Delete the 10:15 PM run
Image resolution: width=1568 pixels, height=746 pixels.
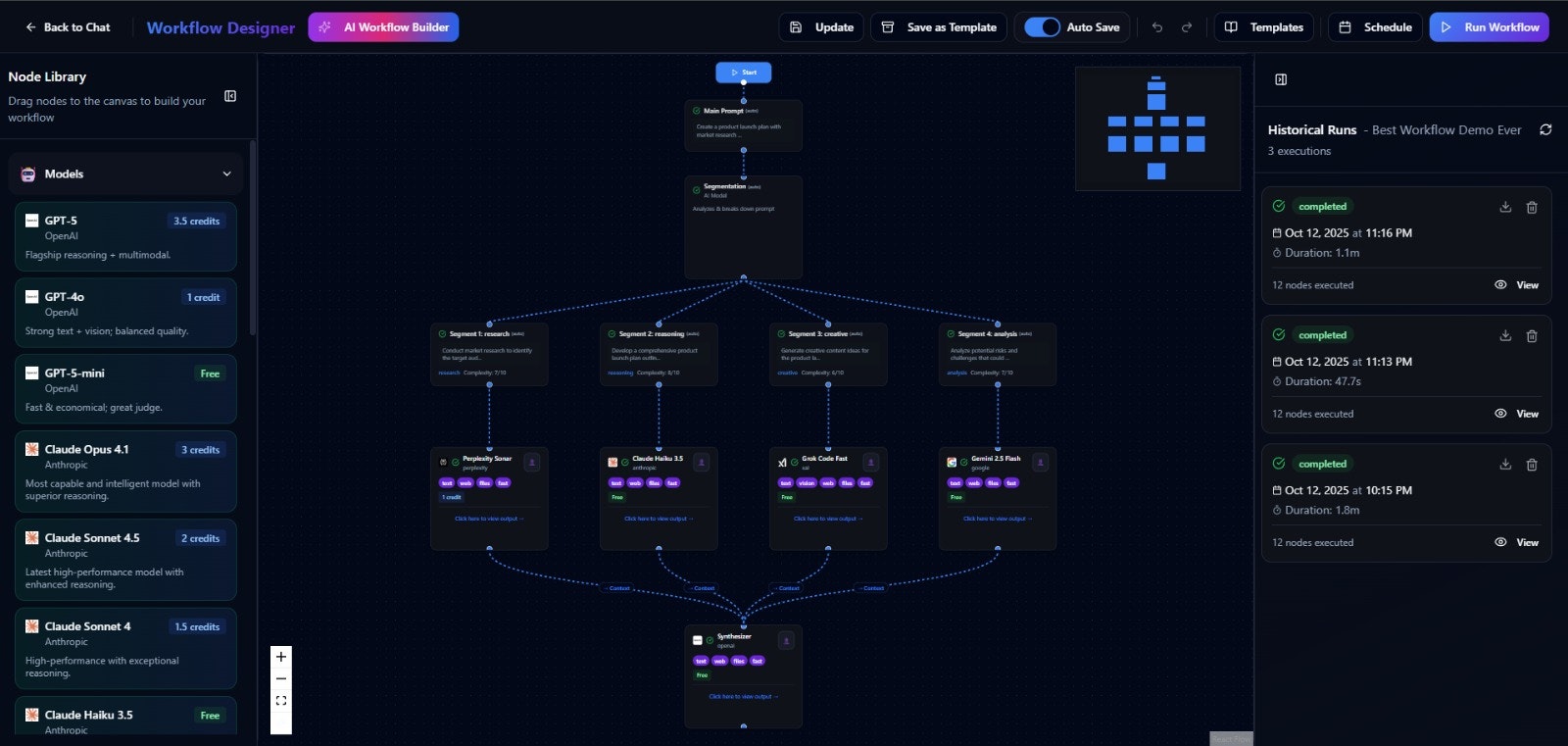tap(1532, 465)
